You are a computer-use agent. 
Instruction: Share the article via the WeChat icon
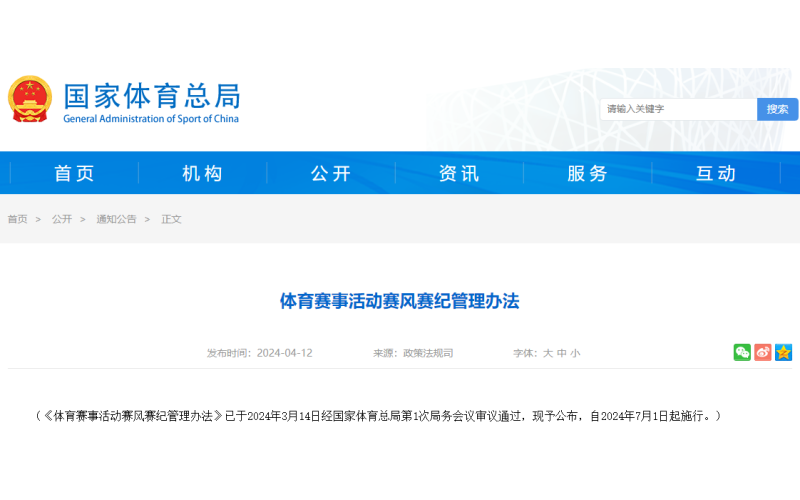pos(742,352)
